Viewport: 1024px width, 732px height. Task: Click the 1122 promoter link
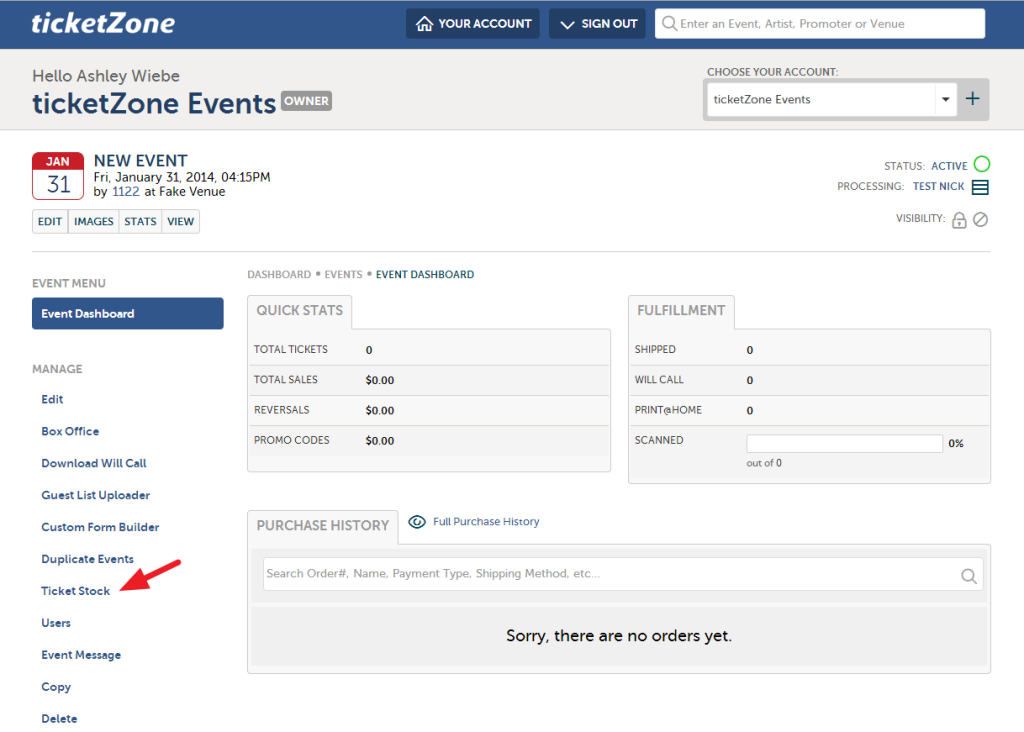coord(125,191)
